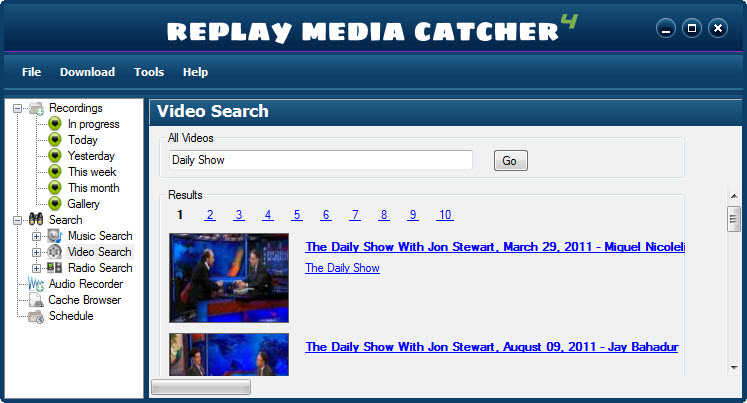Click the Recordings folder icon
The width and height of the screenshot is (747, 403).
pyautogui.click(x=36, y=109)
